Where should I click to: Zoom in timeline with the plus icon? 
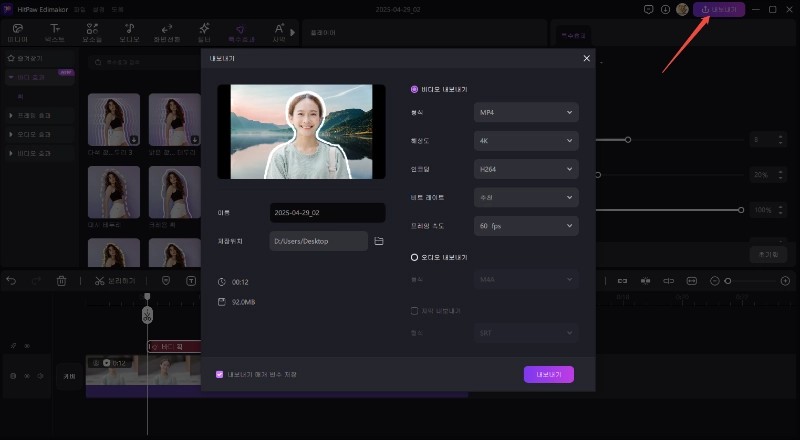[785, 281]
